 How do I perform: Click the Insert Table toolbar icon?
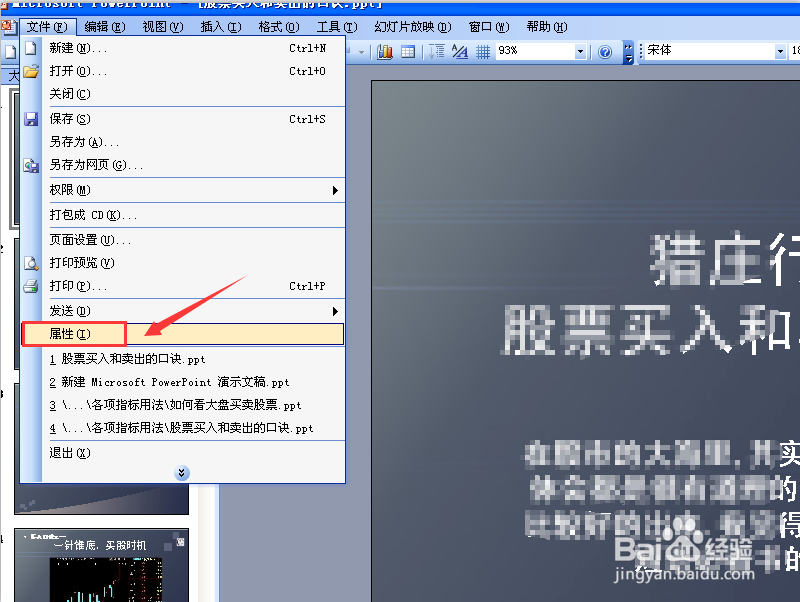[x=406, y=50]
